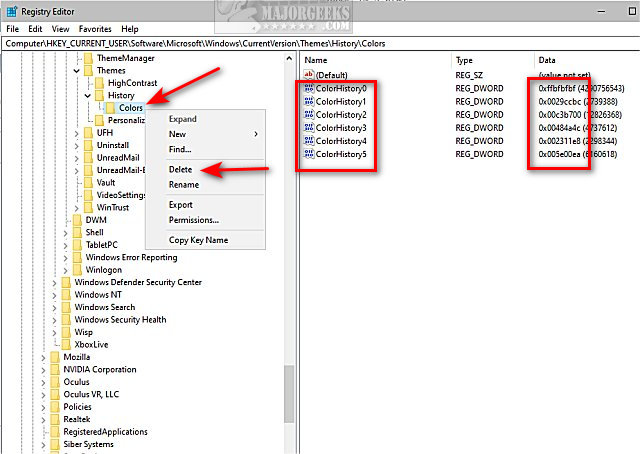Click the tree pane vertical scrollbar thumb
The image size is (640, 454).
coord(289,395)
